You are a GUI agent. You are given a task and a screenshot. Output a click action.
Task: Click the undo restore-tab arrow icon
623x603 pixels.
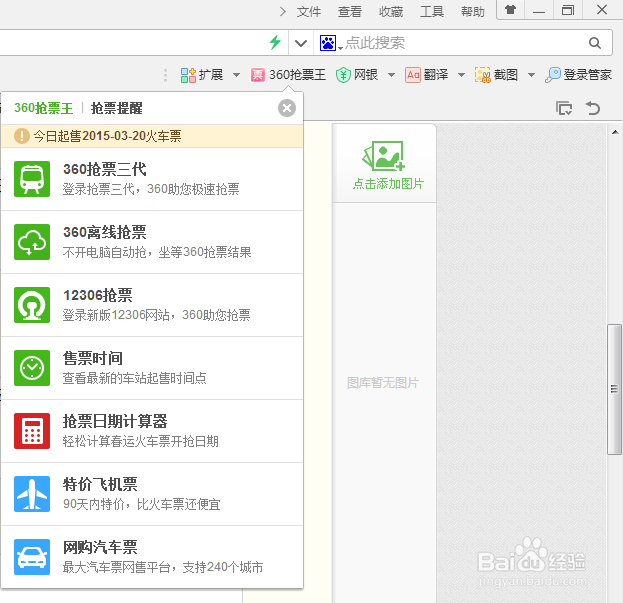pos(592,108)
